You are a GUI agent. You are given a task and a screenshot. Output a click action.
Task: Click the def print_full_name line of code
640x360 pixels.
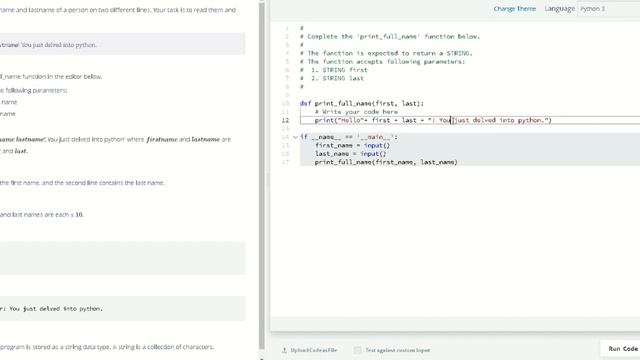click(362, 104)
